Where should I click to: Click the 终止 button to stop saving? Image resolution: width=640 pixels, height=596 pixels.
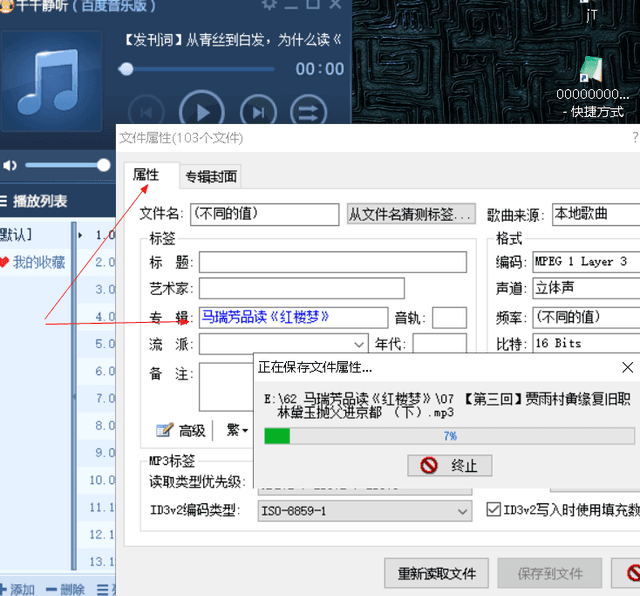449,465
